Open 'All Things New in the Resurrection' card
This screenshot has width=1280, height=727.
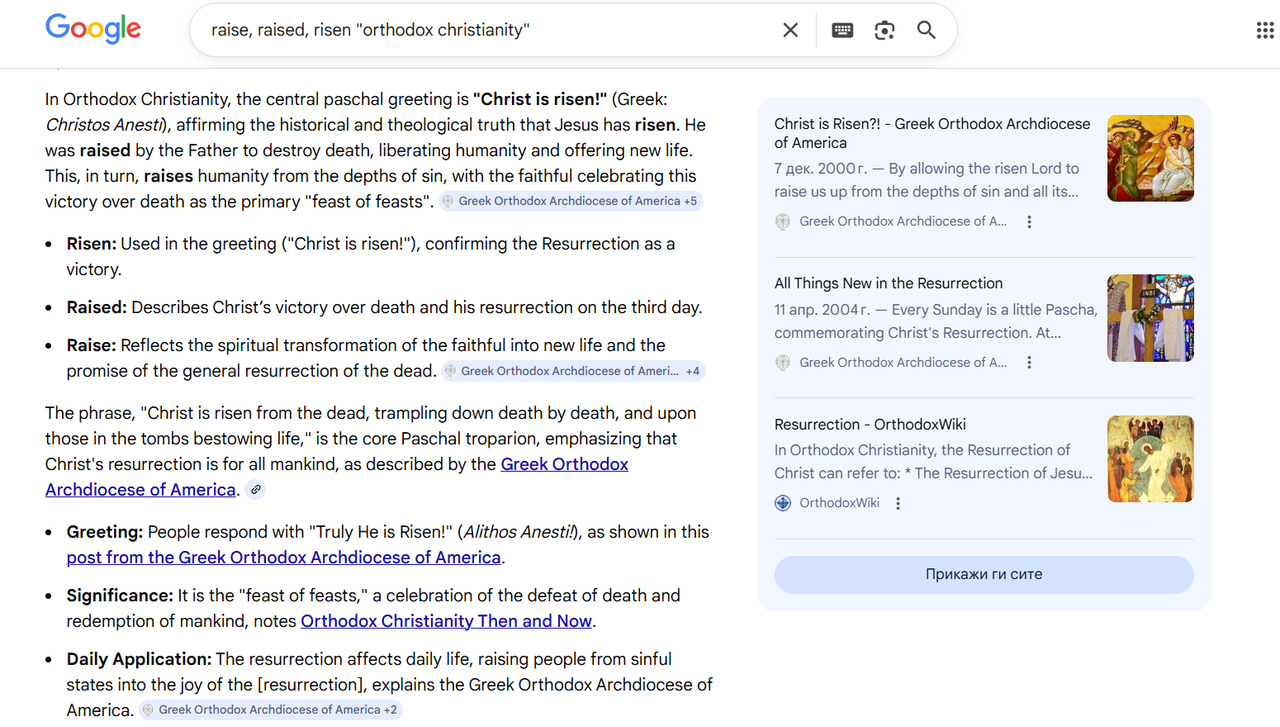tap(888, 283)
